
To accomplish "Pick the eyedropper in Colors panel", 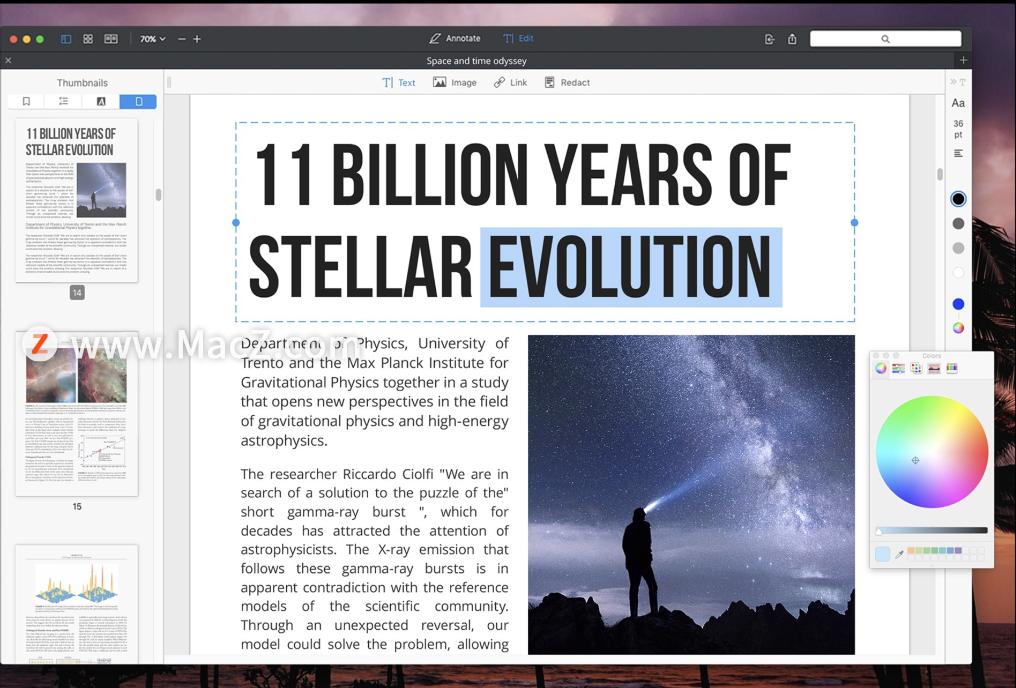I will pos(899,554).
